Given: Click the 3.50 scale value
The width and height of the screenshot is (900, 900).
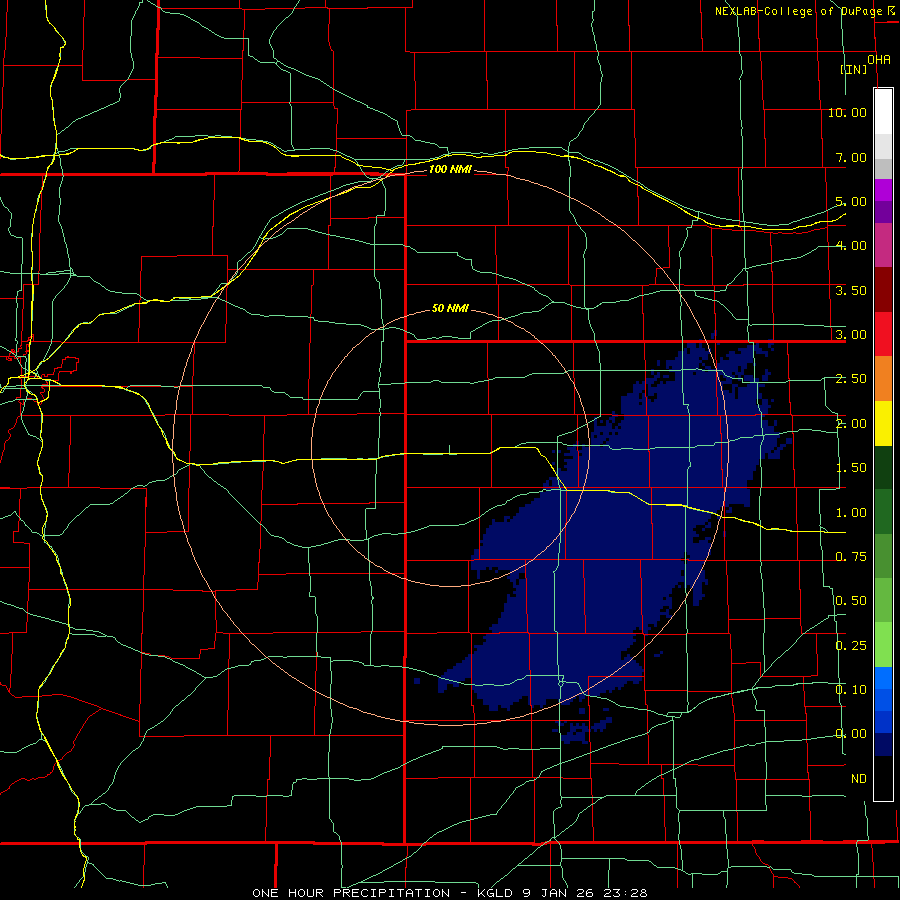Looking at the screenshot, I should point(851,290).
